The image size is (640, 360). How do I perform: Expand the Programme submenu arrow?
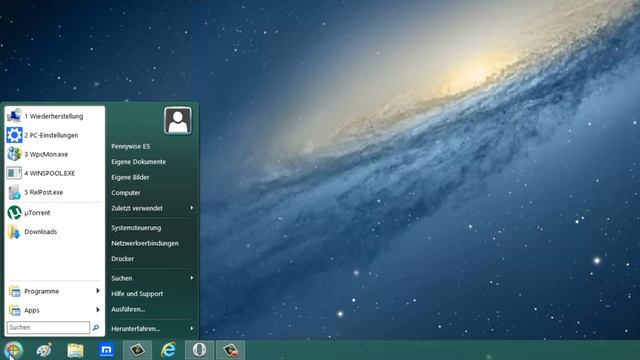pyautogui.click(x=98, y=291)
